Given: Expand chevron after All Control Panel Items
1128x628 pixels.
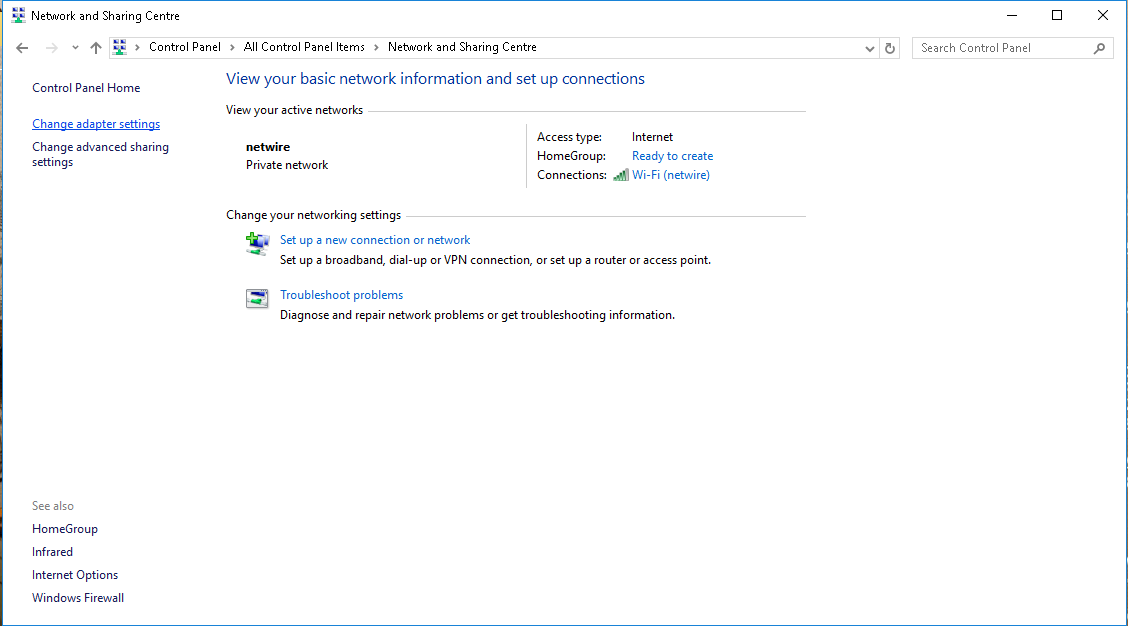Looking at the screenshot, I should click(x=376, y=47).
